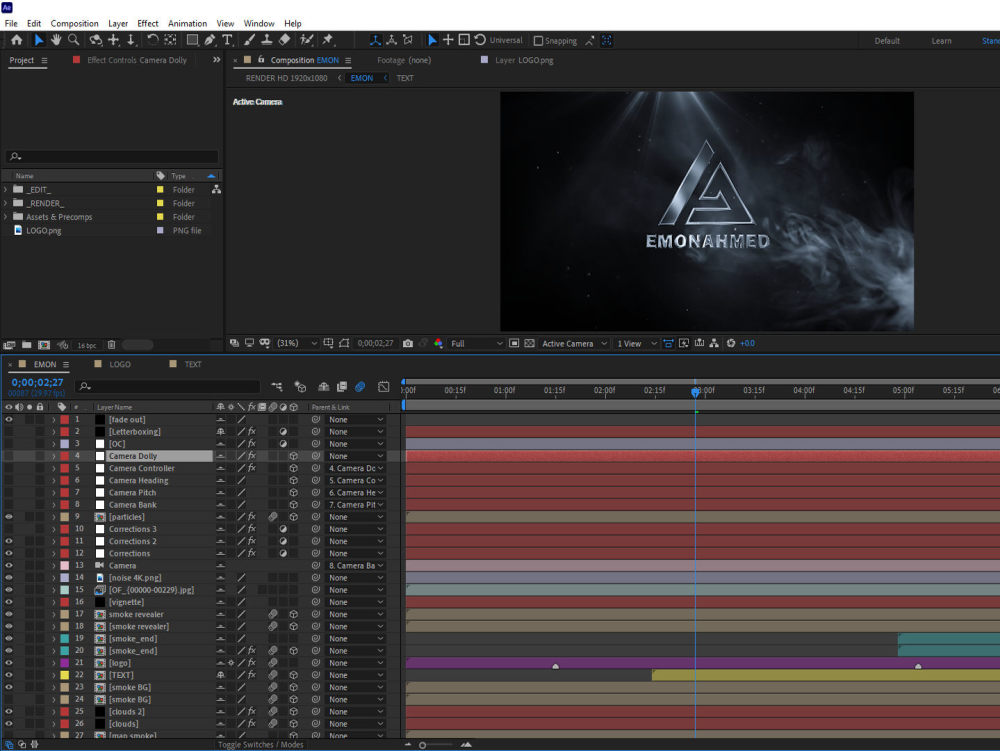Select the Zoom magnifier tool
The image size is (1000, 751).
(74, 40)
